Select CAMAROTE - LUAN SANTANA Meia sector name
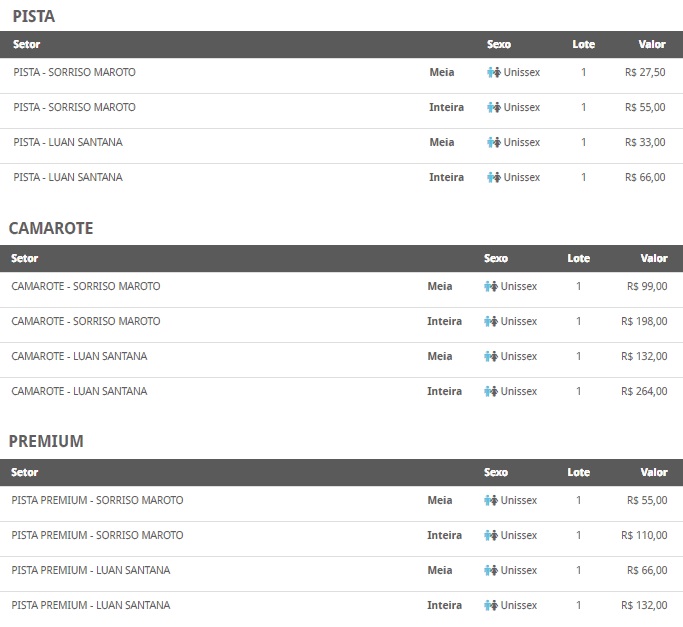Screen dimensions: 683x627 pyautogui.click(x=79, y=356)
